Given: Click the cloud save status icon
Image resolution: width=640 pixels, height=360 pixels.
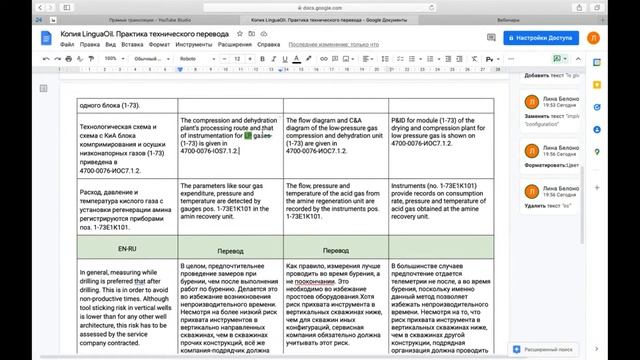Looking at the screenshot, I should click(x=264, y=34).
